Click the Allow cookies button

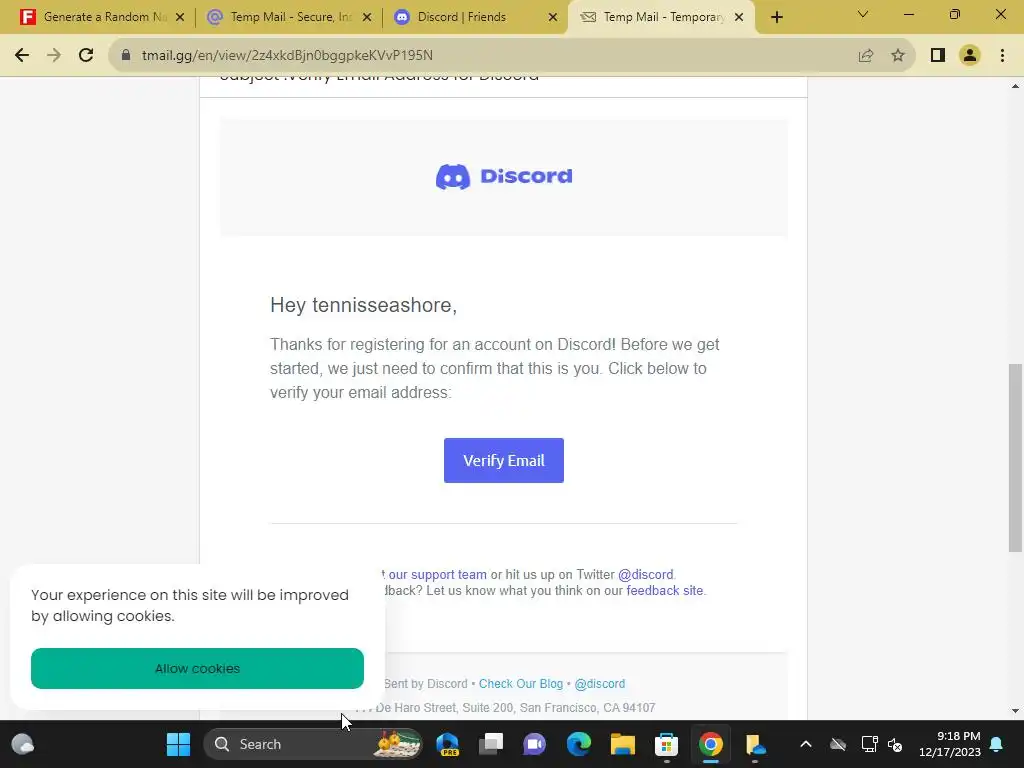point(197,668)
